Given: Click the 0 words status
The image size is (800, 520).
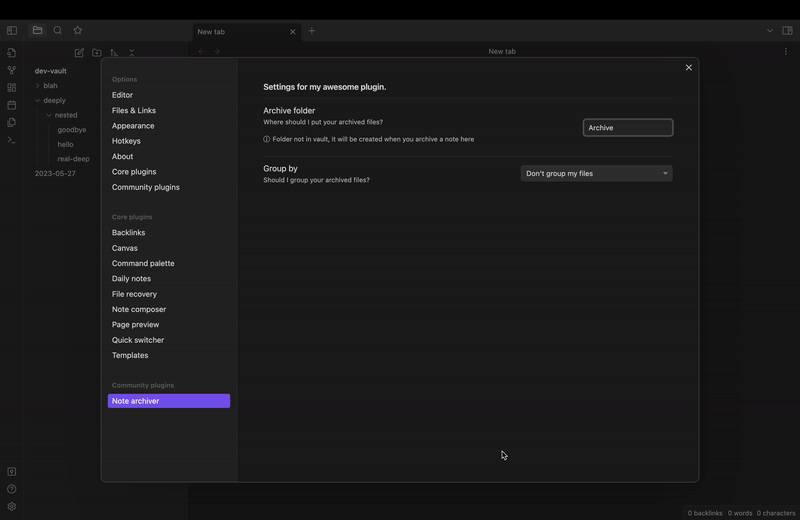Looking at the screenshot, I should click(740, 513).
